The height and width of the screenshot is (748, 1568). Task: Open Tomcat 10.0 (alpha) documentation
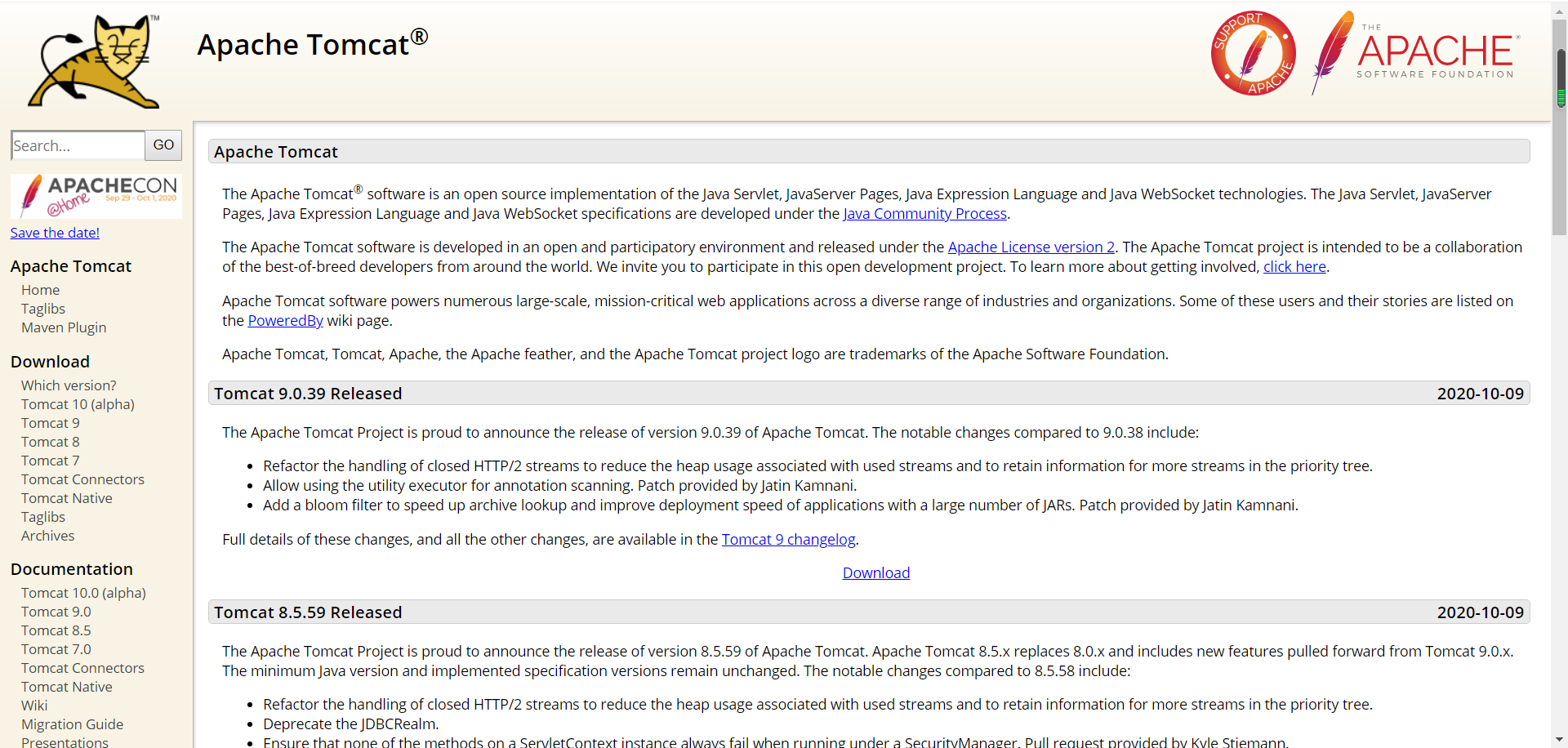[x=83, y=593]
